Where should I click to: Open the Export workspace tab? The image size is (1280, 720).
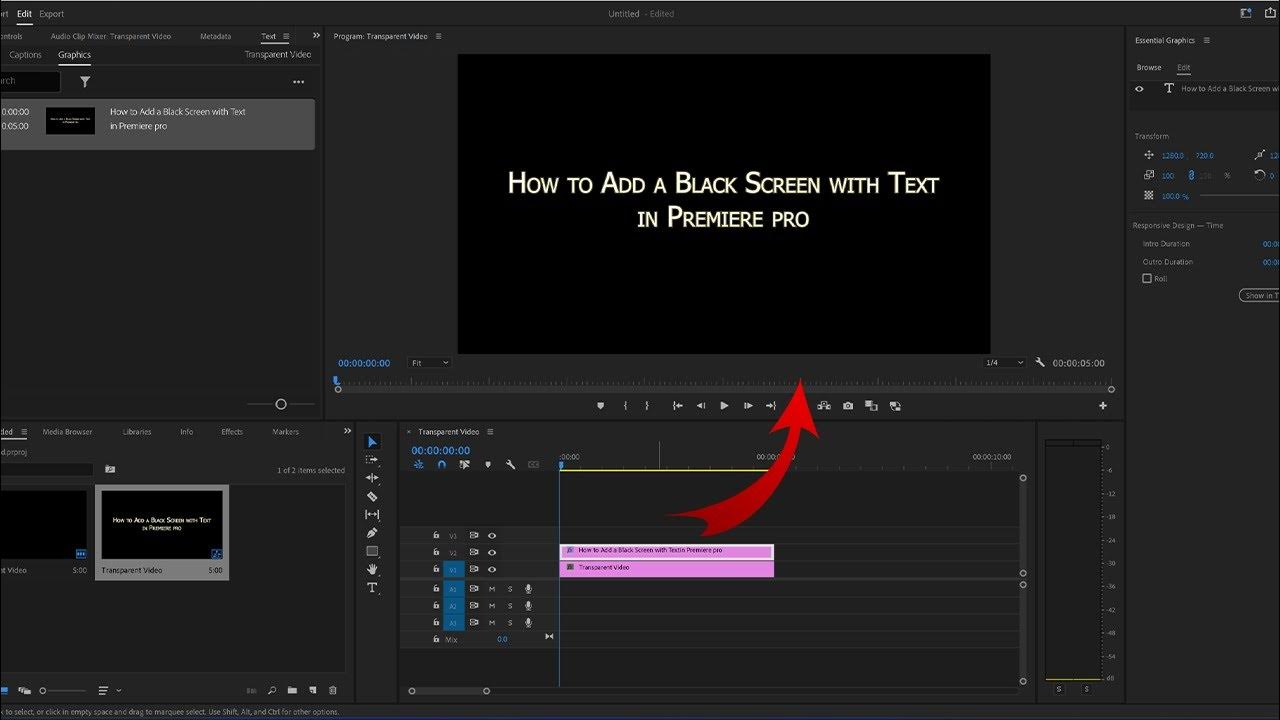(x=52, y=14)
